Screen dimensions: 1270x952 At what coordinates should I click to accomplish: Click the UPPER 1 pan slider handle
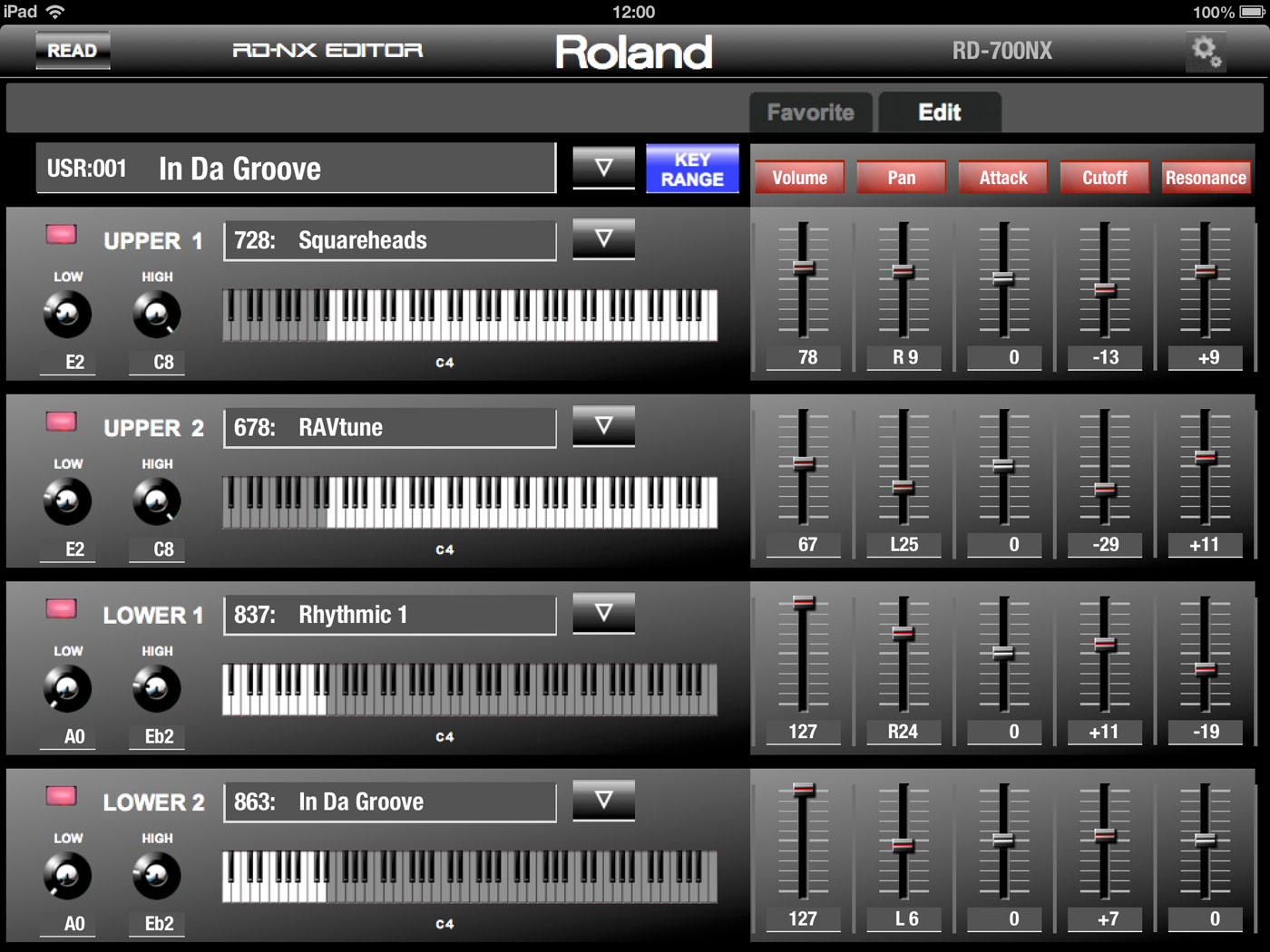click(x=903, y=271)
